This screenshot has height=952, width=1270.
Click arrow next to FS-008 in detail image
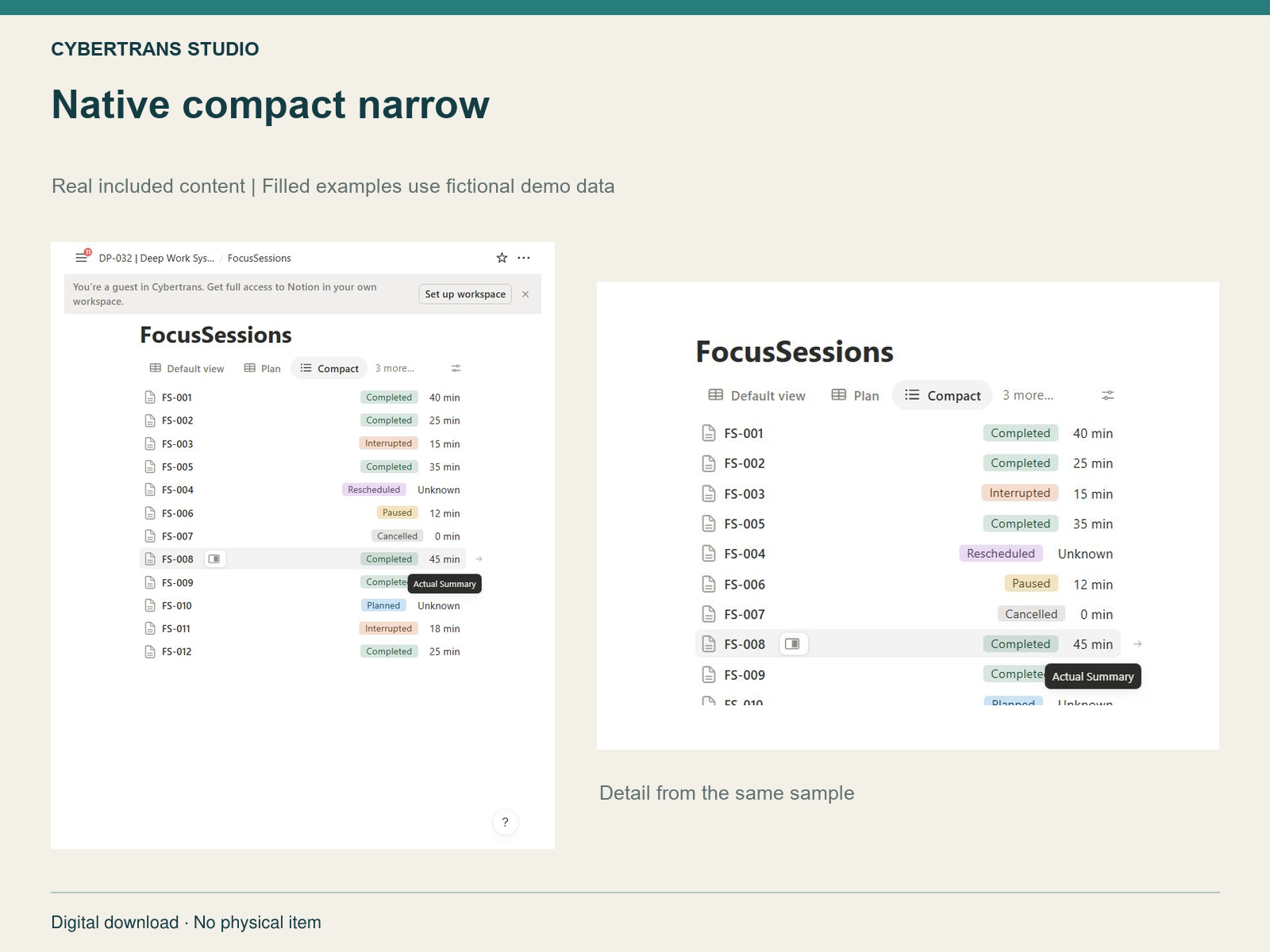click(x=1137, y=644)
